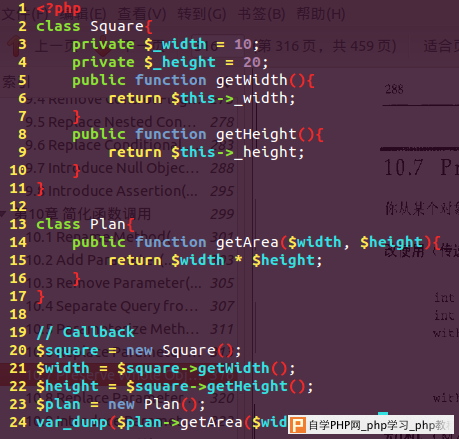
Task: Select 10.4 Separate Query fro... index entry
Action: tap(112, 306)
